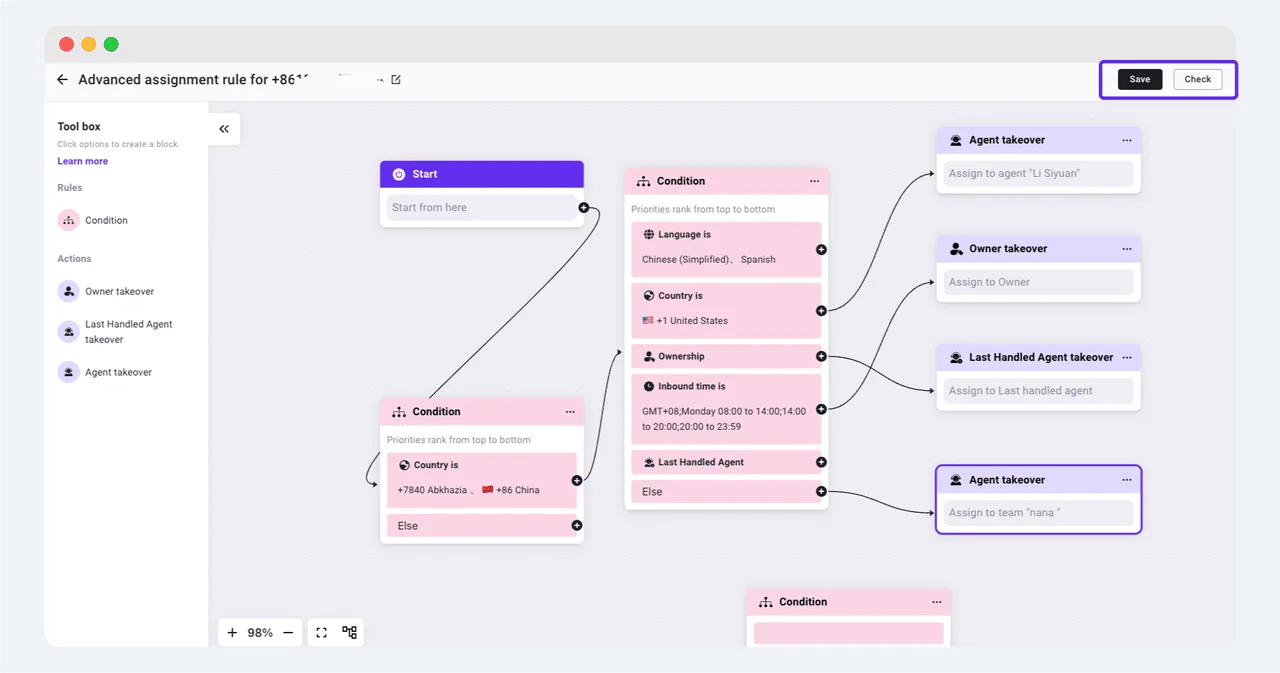Viewport: 1280px width, 673px height.
Task: Click Else connector in the Abkhazia/China Condition block
Action: [x=577, y=525]
